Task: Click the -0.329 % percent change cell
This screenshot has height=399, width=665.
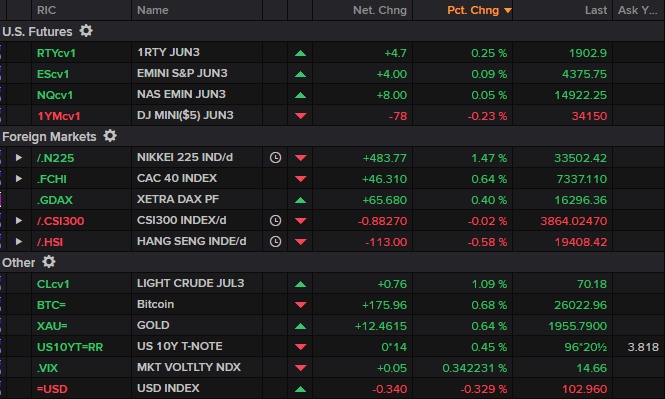Action: (484, 389)
